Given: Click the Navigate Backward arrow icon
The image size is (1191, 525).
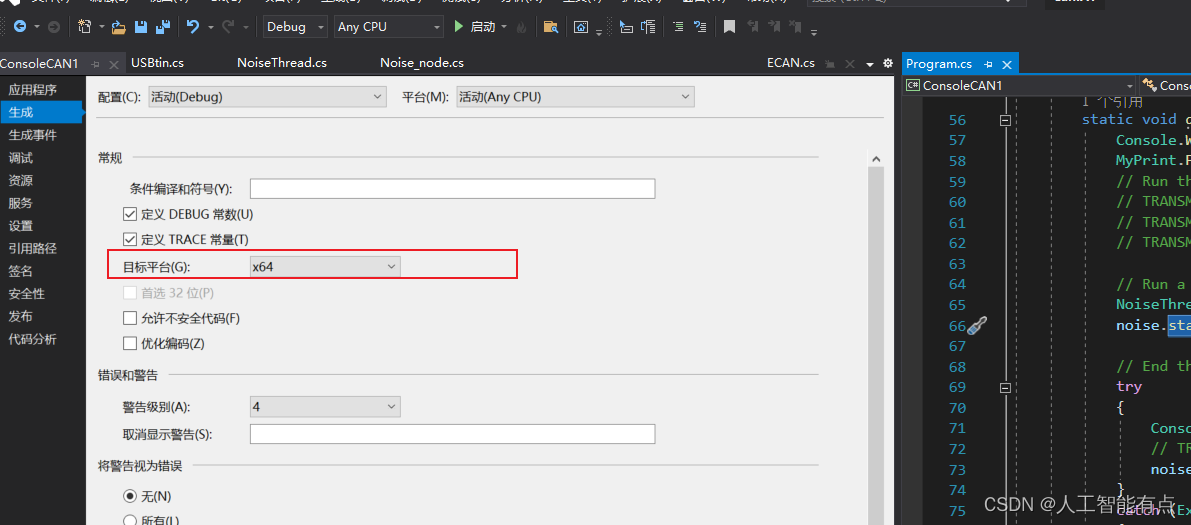Looking at the screenshot, I should (19, 27).
